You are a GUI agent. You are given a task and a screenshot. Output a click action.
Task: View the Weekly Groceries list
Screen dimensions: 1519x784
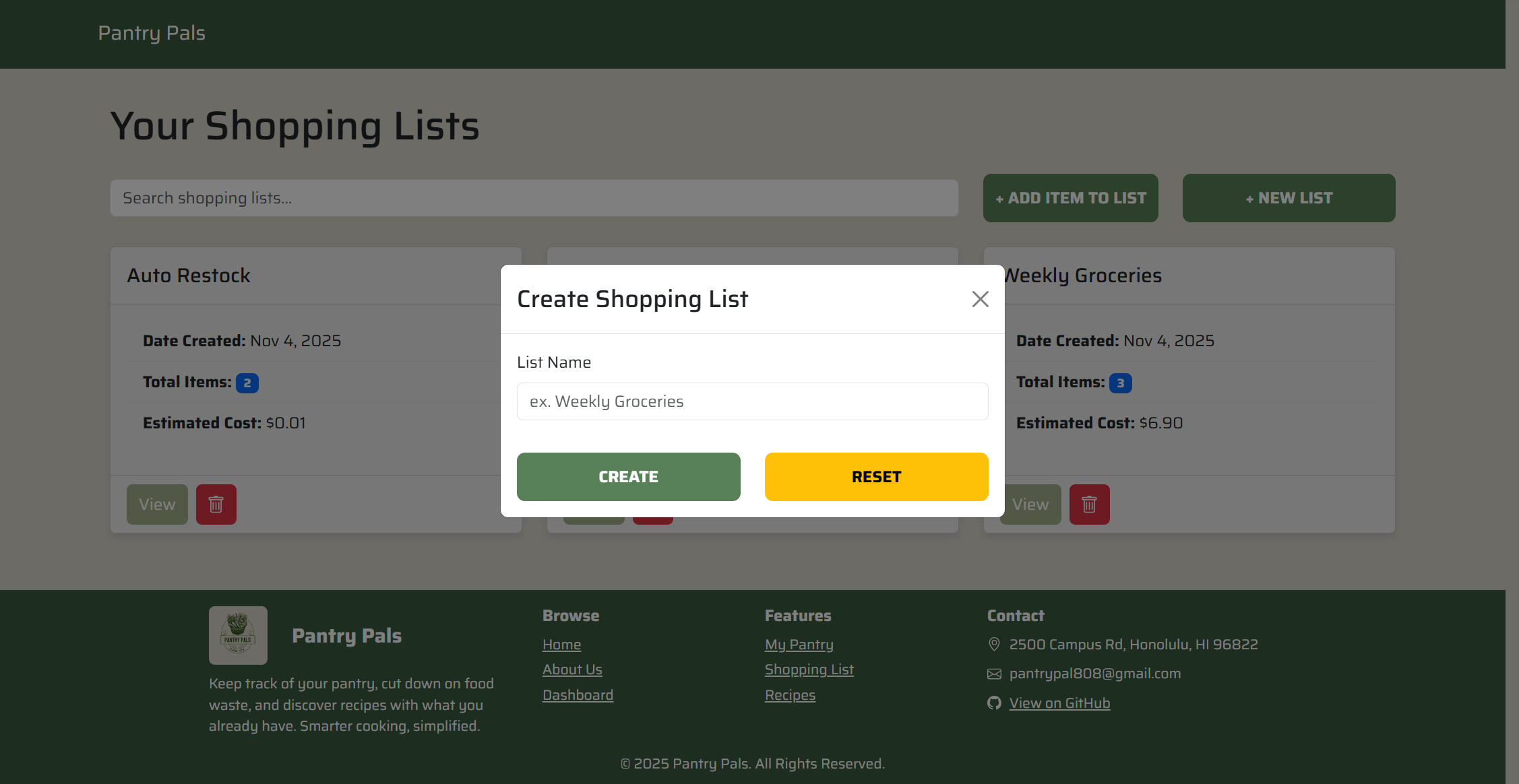pos(1030,504)
